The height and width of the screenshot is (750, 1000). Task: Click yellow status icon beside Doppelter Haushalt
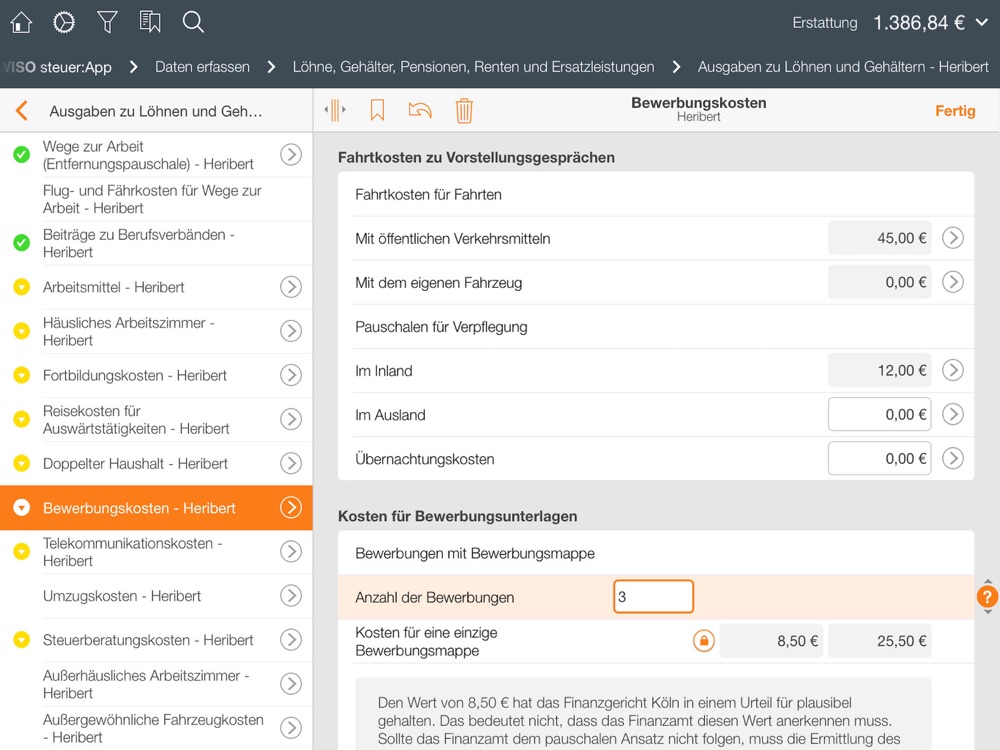[22, 463]
